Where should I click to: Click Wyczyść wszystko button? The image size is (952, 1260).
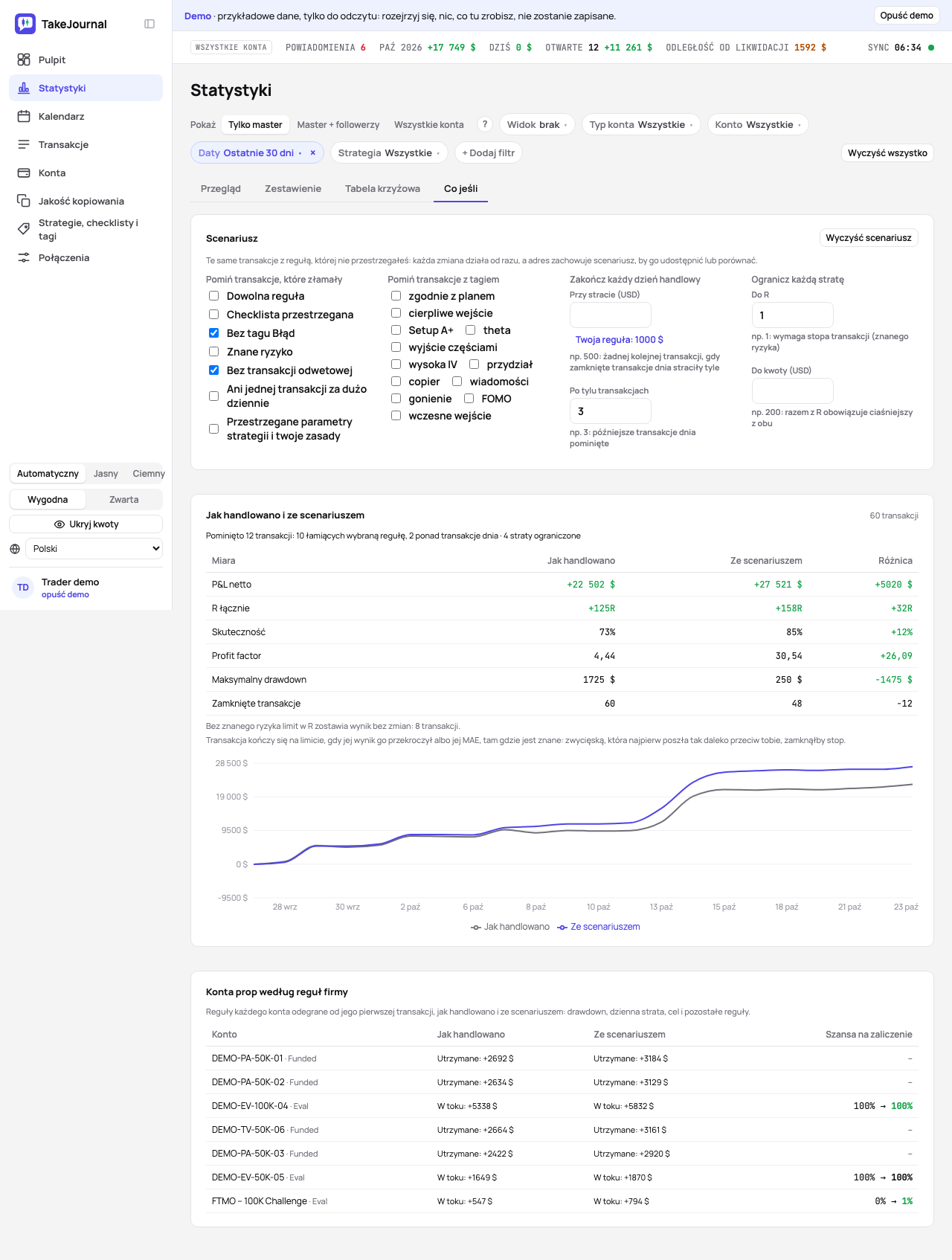point(887,152)
